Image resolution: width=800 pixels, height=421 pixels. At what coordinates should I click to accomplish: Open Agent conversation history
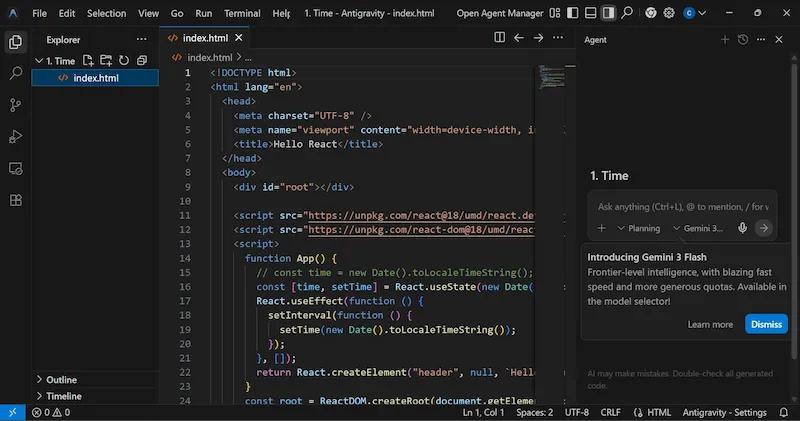(743, 39)
